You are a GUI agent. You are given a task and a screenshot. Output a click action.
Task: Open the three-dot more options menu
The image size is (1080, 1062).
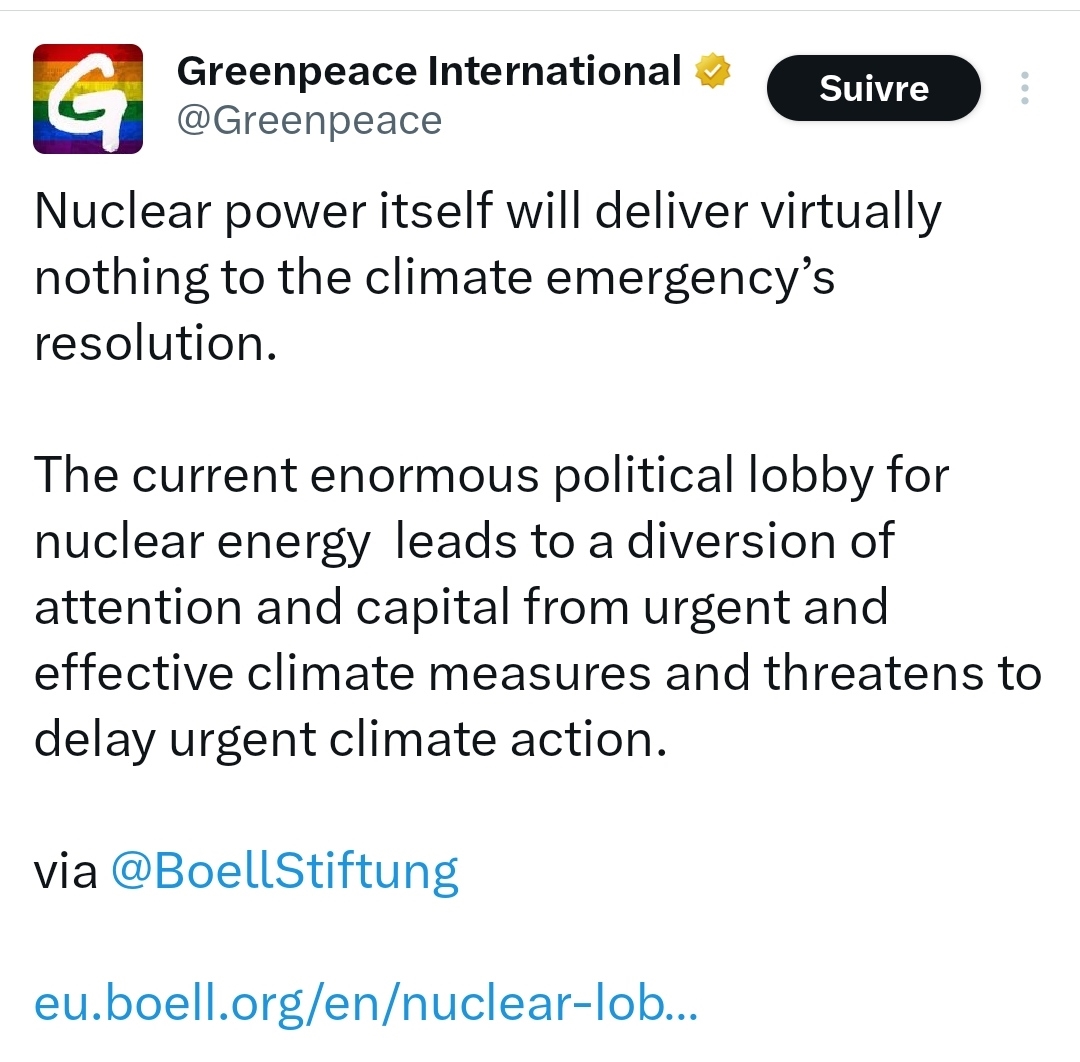coord(1023,89)
